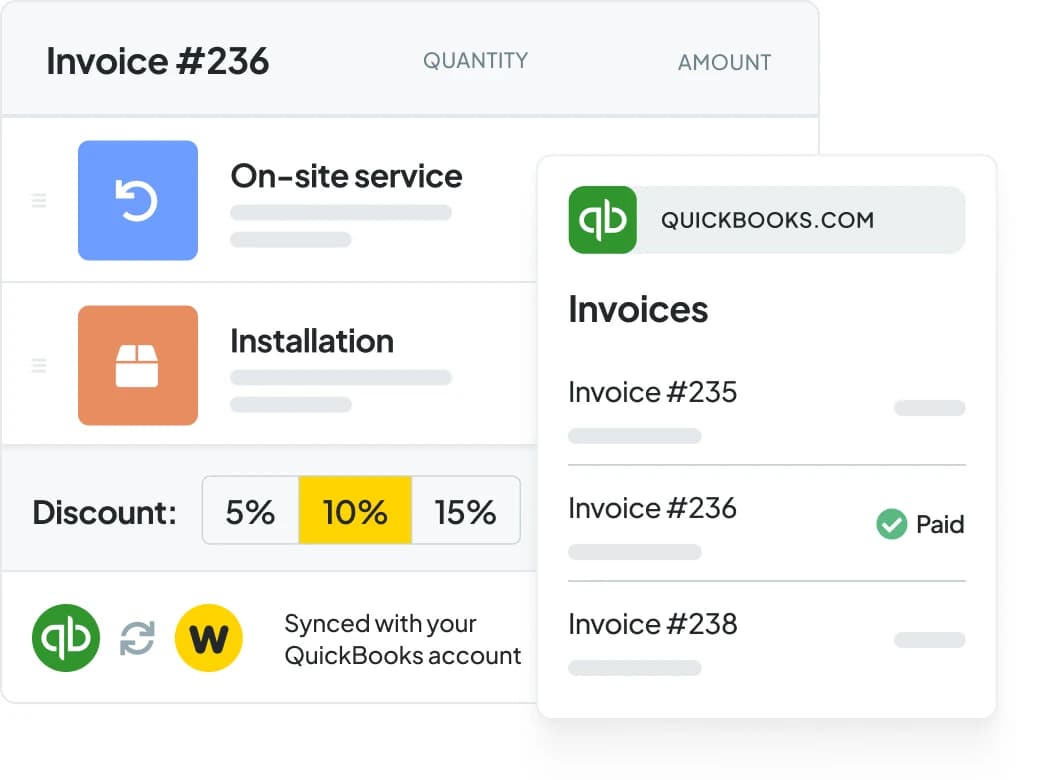Click the sync arrows icon
The width and height of the screenshot is (1040, 780).
[x=137, y=638]
